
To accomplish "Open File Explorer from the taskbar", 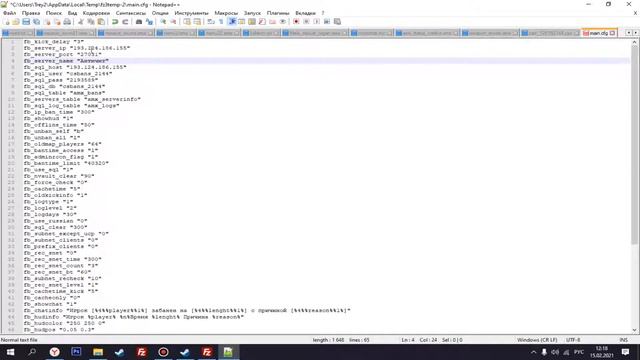I will [x=98, y=352].
